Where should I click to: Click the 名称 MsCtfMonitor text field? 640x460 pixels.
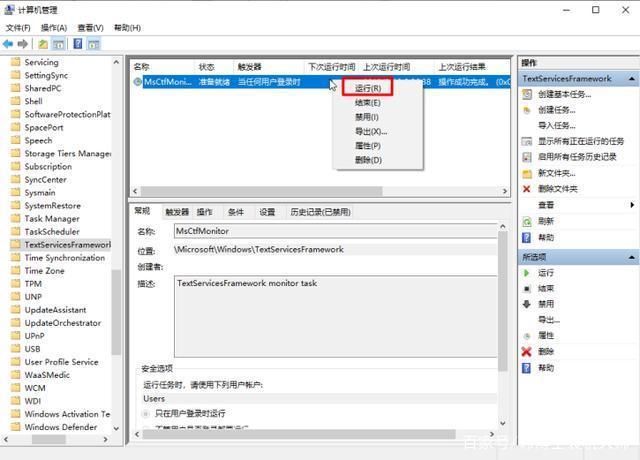tap(336, 231)
